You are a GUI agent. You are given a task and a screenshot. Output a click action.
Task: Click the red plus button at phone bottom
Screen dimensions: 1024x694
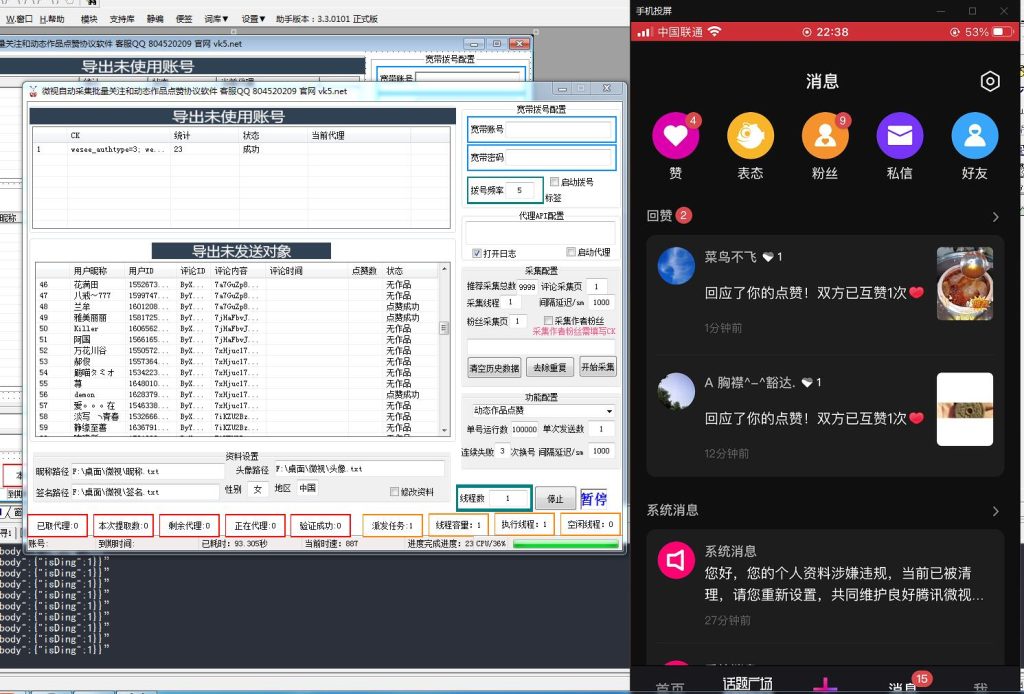pos(824,685)
